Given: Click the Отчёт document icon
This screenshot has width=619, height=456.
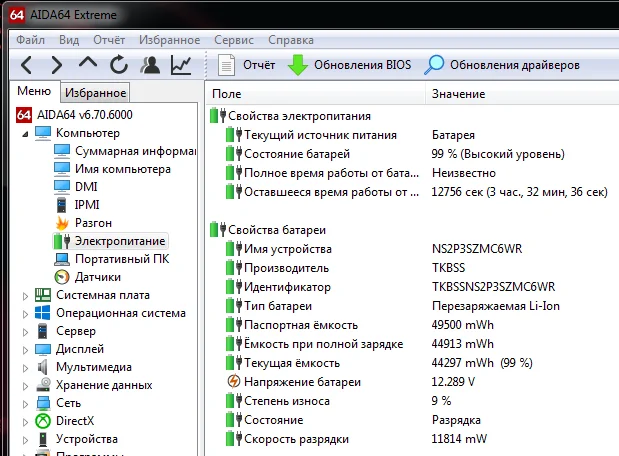Looking at the screenshot, I should click(x=226, y=65).
